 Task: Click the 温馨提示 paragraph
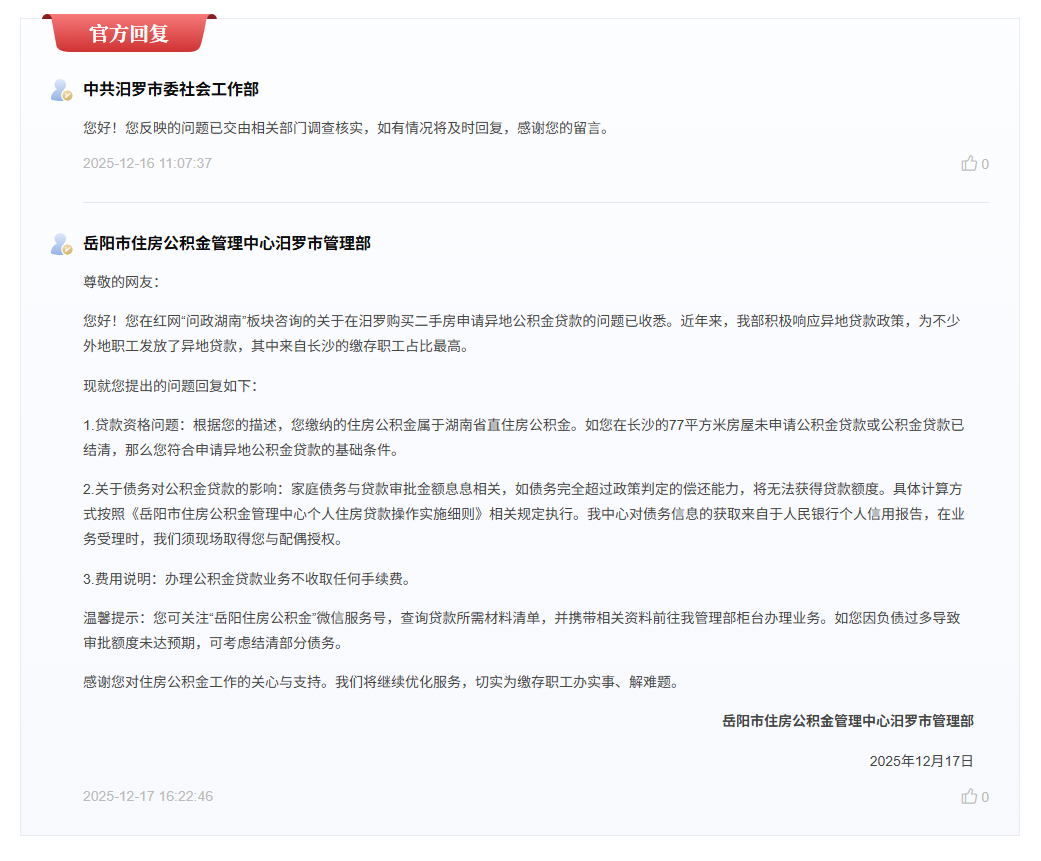(520, 630)
